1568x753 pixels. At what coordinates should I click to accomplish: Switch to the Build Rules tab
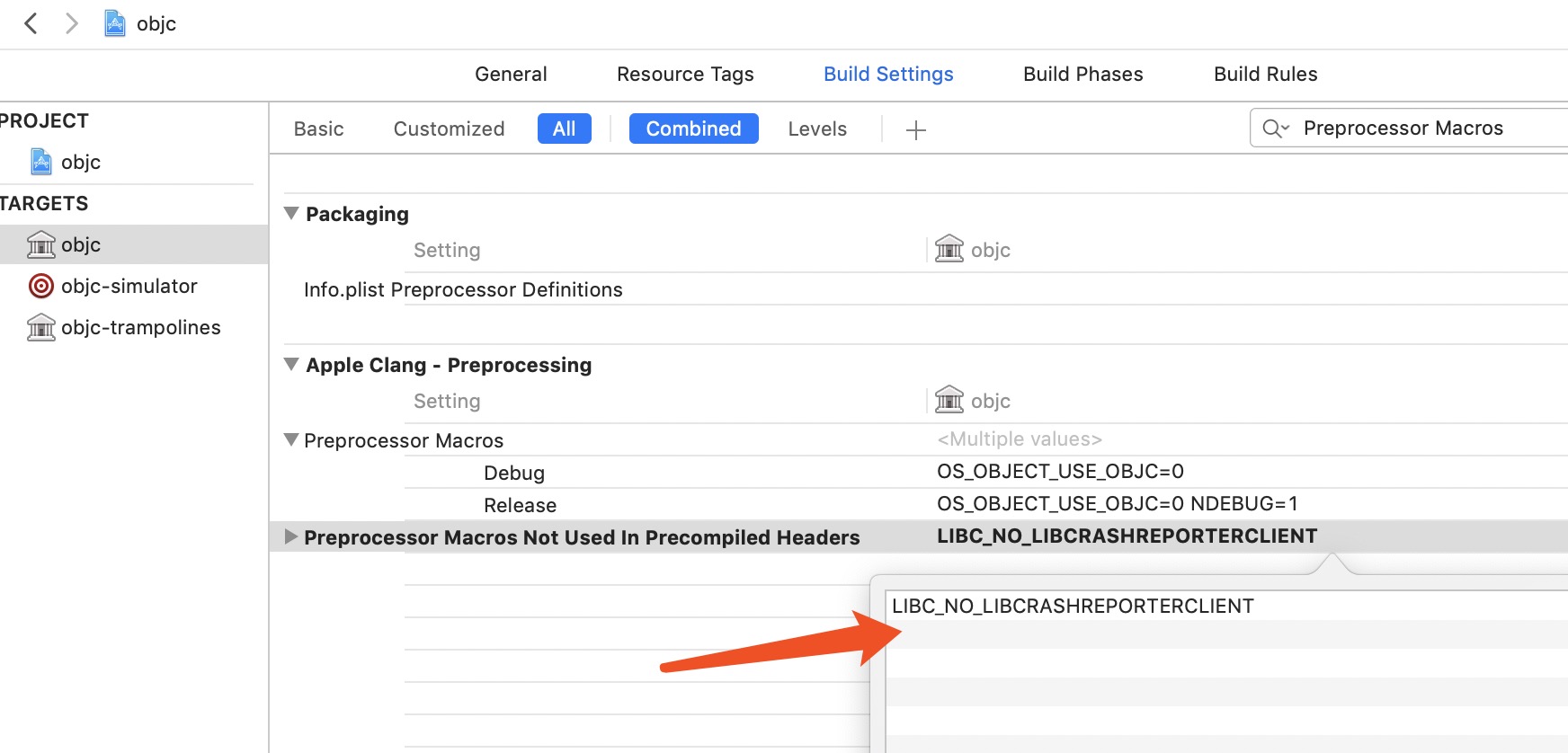pyautogui.click(x=1265, y=75)
